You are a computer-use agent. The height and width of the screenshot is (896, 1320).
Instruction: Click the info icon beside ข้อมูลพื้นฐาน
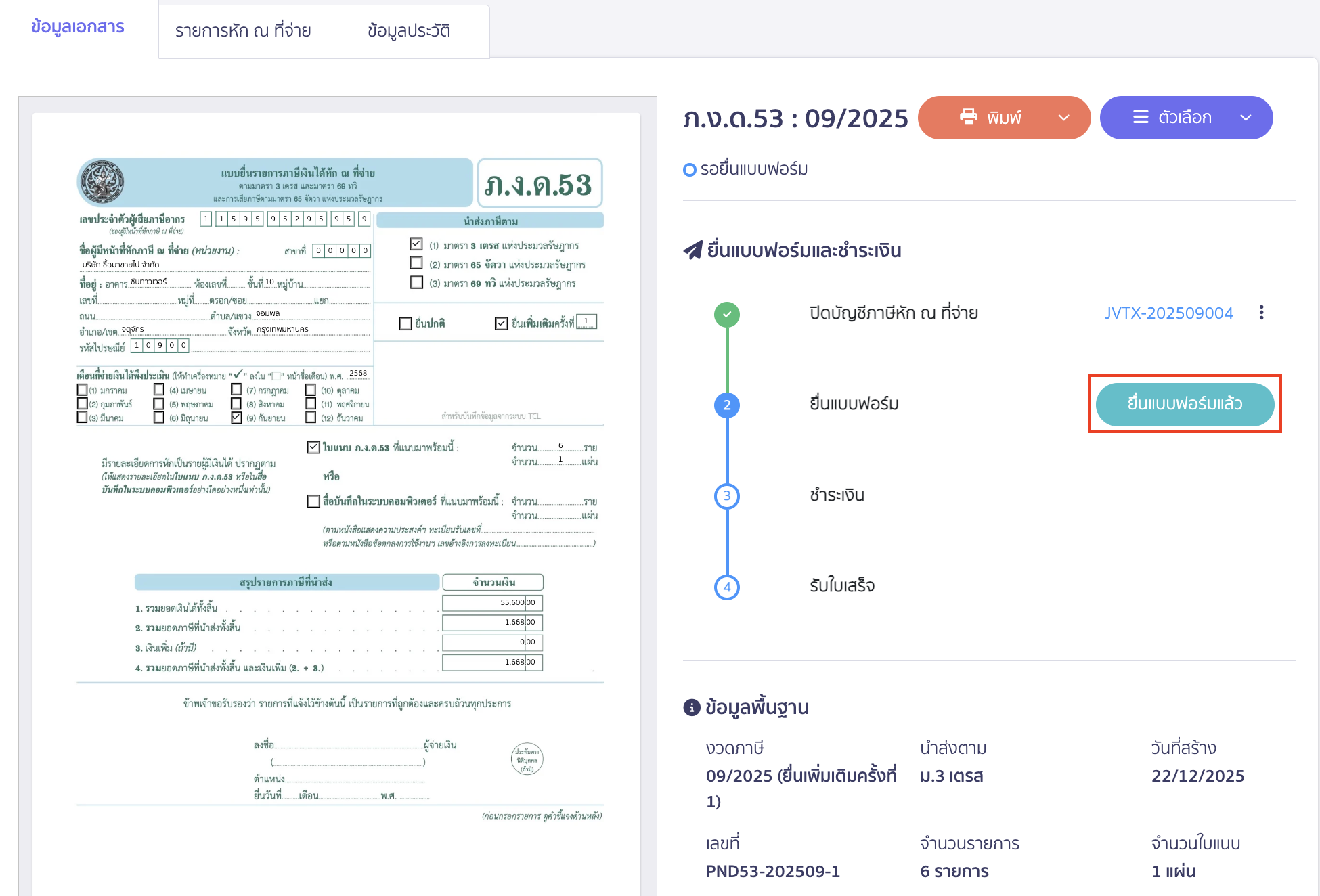[691, 707]
